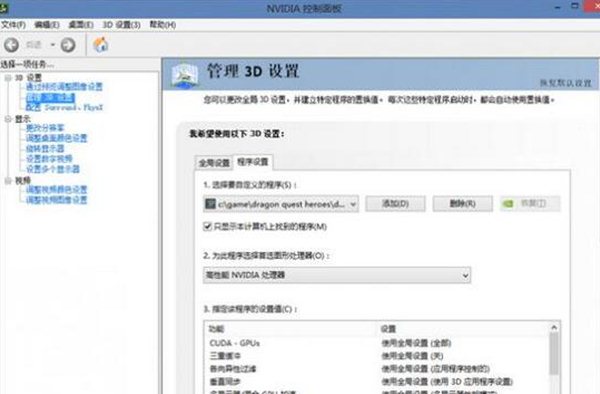Open 调整视频颜色设置 in the tree
Screen dimensions: 600x394
pos(56,189)
